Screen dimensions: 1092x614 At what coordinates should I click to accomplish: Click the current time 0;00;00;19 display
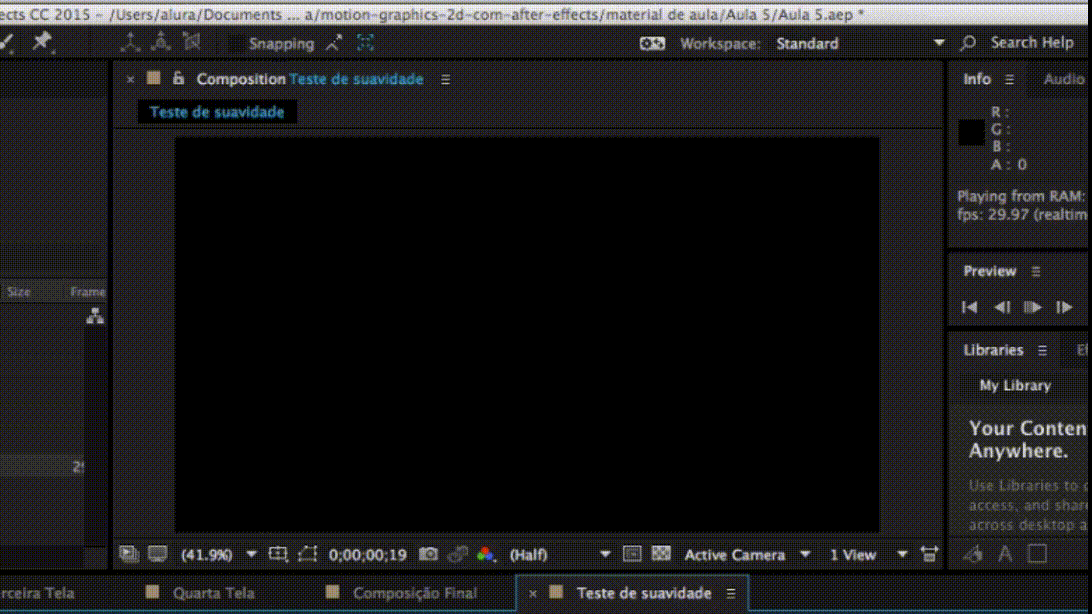(367, 554)
